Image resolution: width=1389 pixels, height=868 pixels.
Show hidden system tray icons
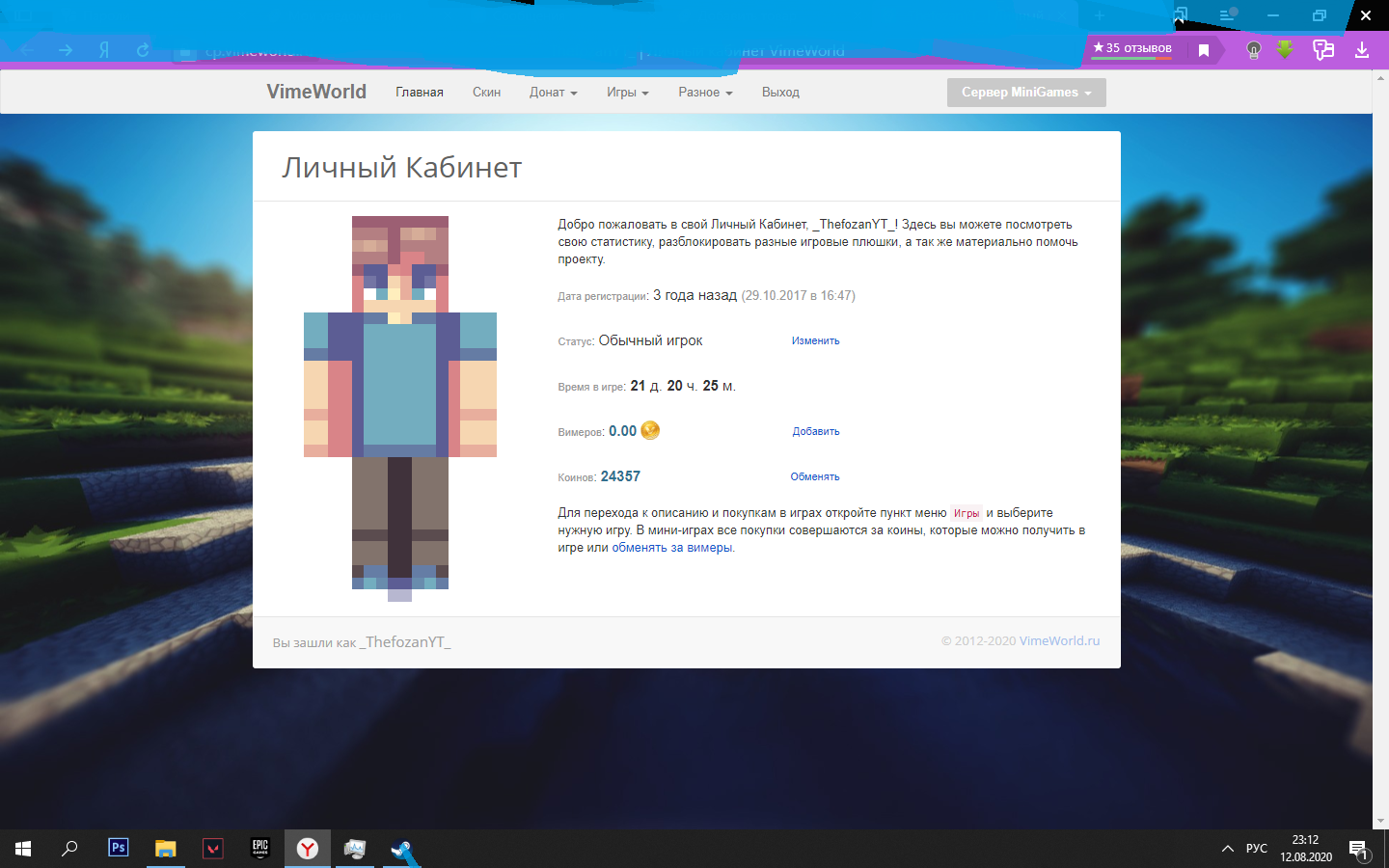coord(1227,849)
